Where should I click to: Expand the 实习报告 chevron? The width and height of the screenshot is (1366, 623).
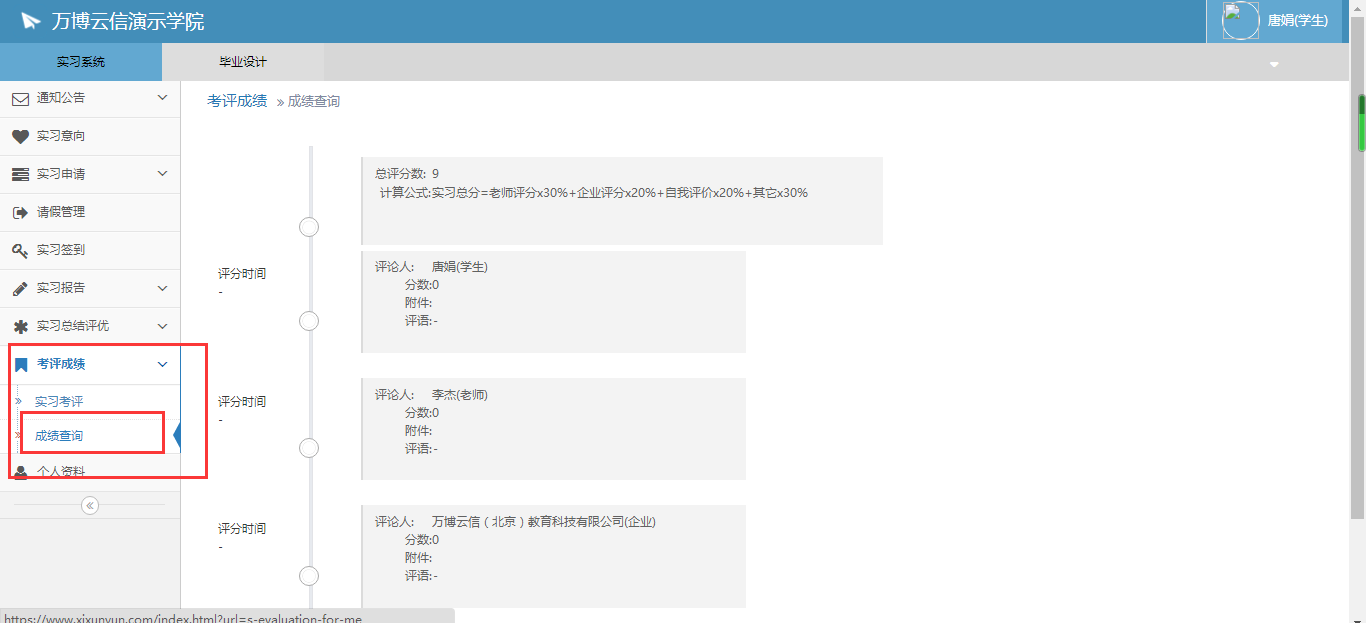coord(163,288)
